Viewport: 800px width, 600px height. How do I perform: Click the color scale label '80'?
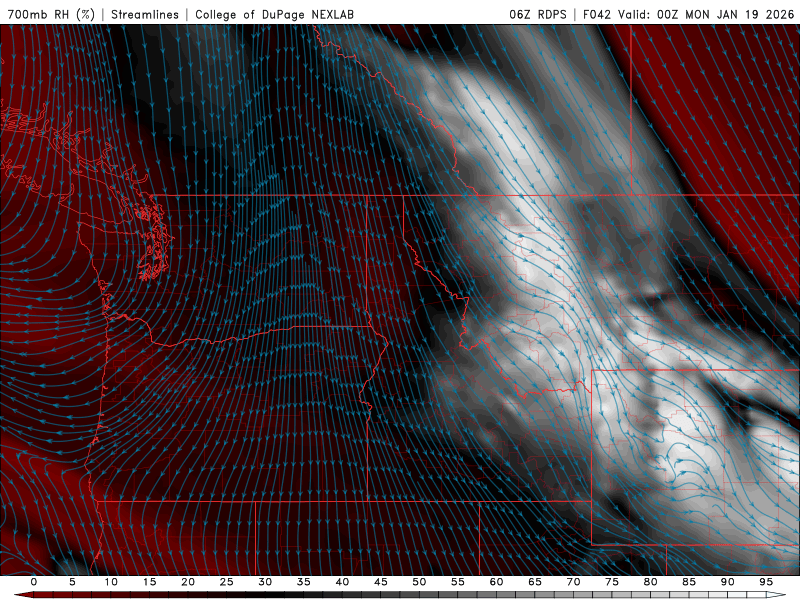tap(651, 582)
